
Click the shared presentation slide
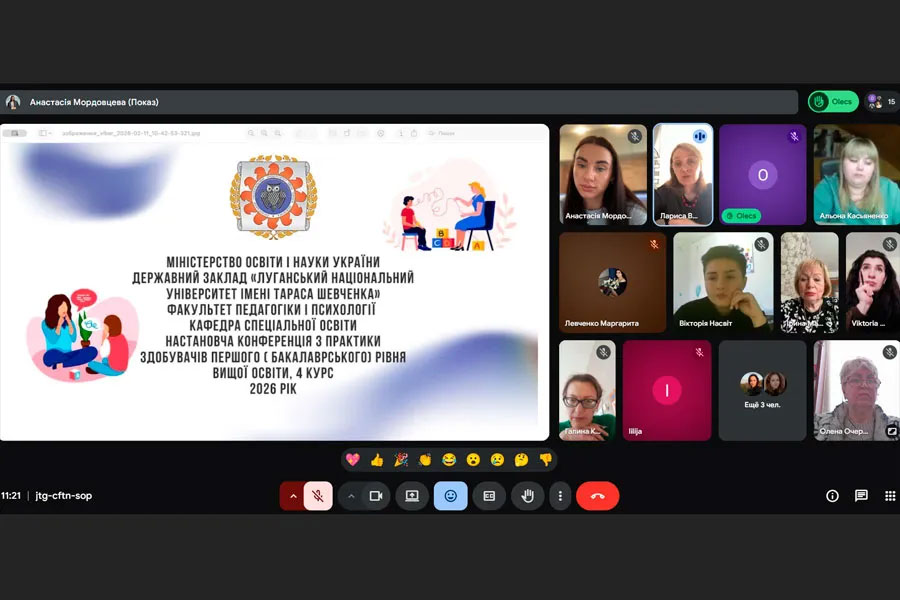pyautogui.click(x=274, y=282)
